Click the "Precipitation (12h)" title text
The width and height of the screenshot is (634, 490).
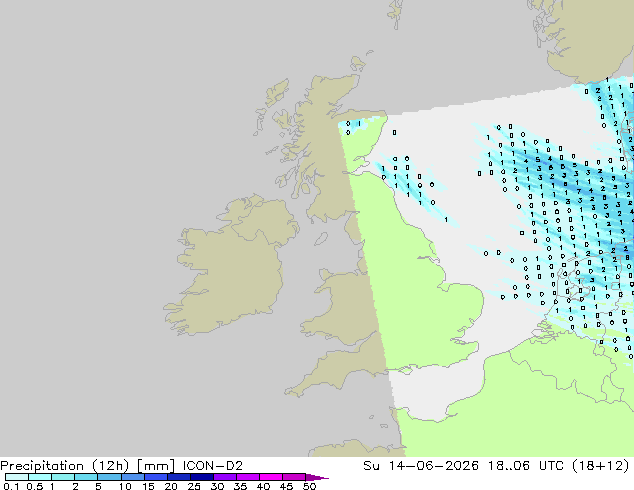tap(64, 466)
